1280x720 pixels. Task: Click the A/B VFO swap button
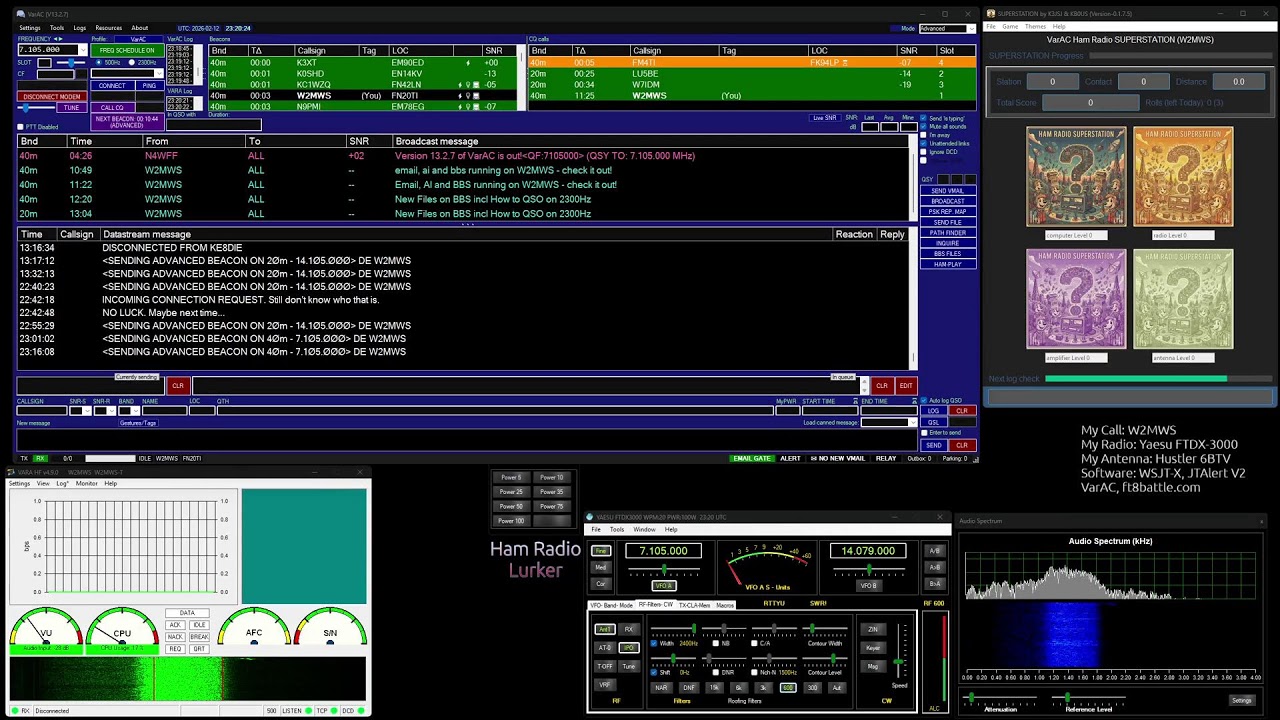(x=935, y=551)
